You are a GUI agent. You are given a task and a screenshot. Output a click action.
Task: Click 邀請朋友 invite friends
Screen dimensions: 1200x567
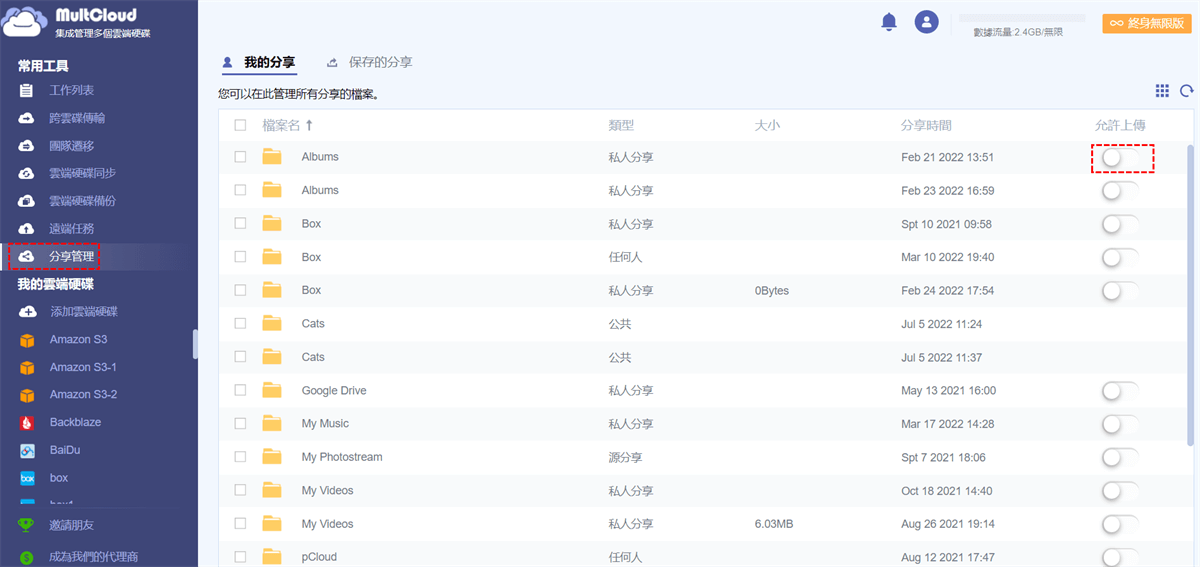point(72,525)
